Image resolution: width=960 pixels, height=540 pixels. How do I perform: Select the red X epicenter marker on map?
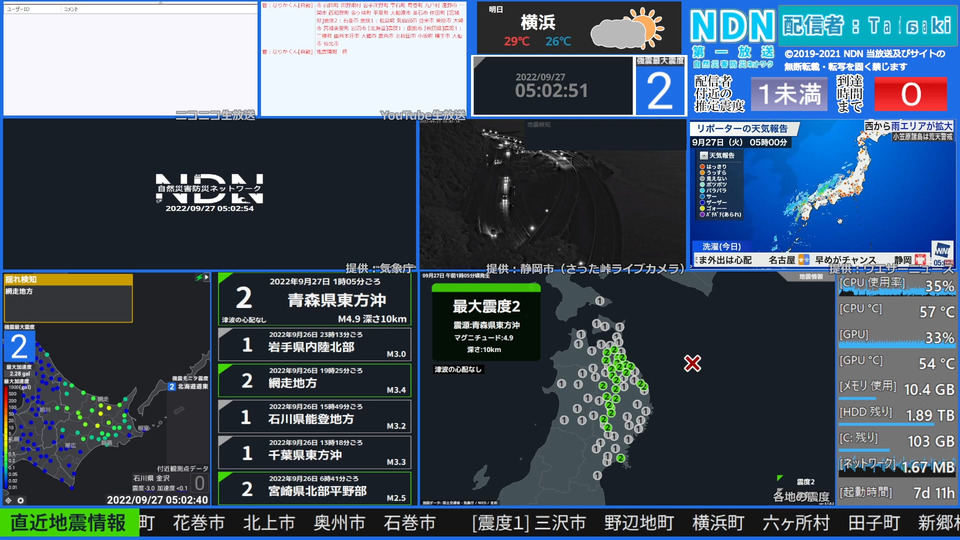coord(692,363)
